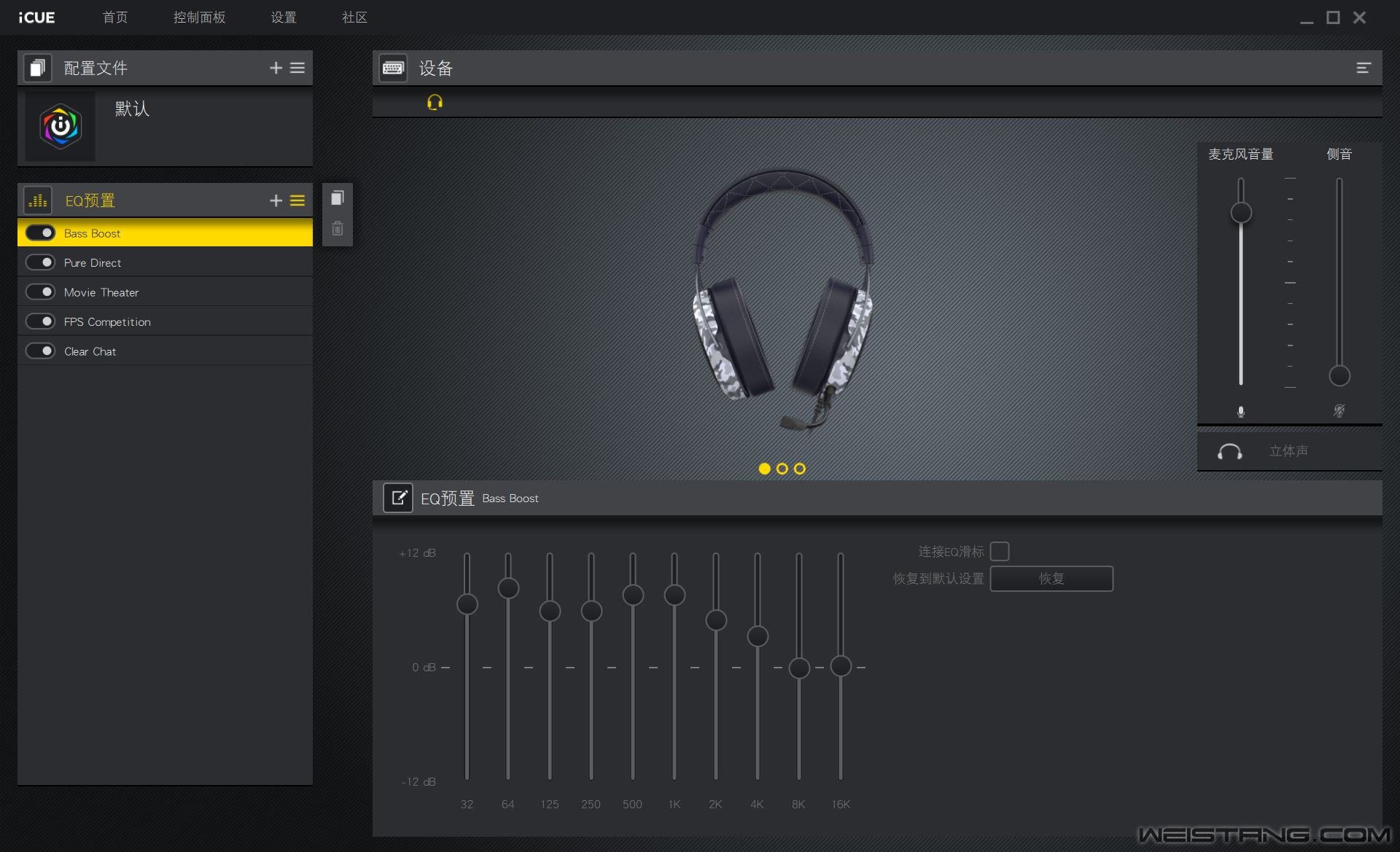
Task: Select the yellow headset device icon
Action: 435,102
